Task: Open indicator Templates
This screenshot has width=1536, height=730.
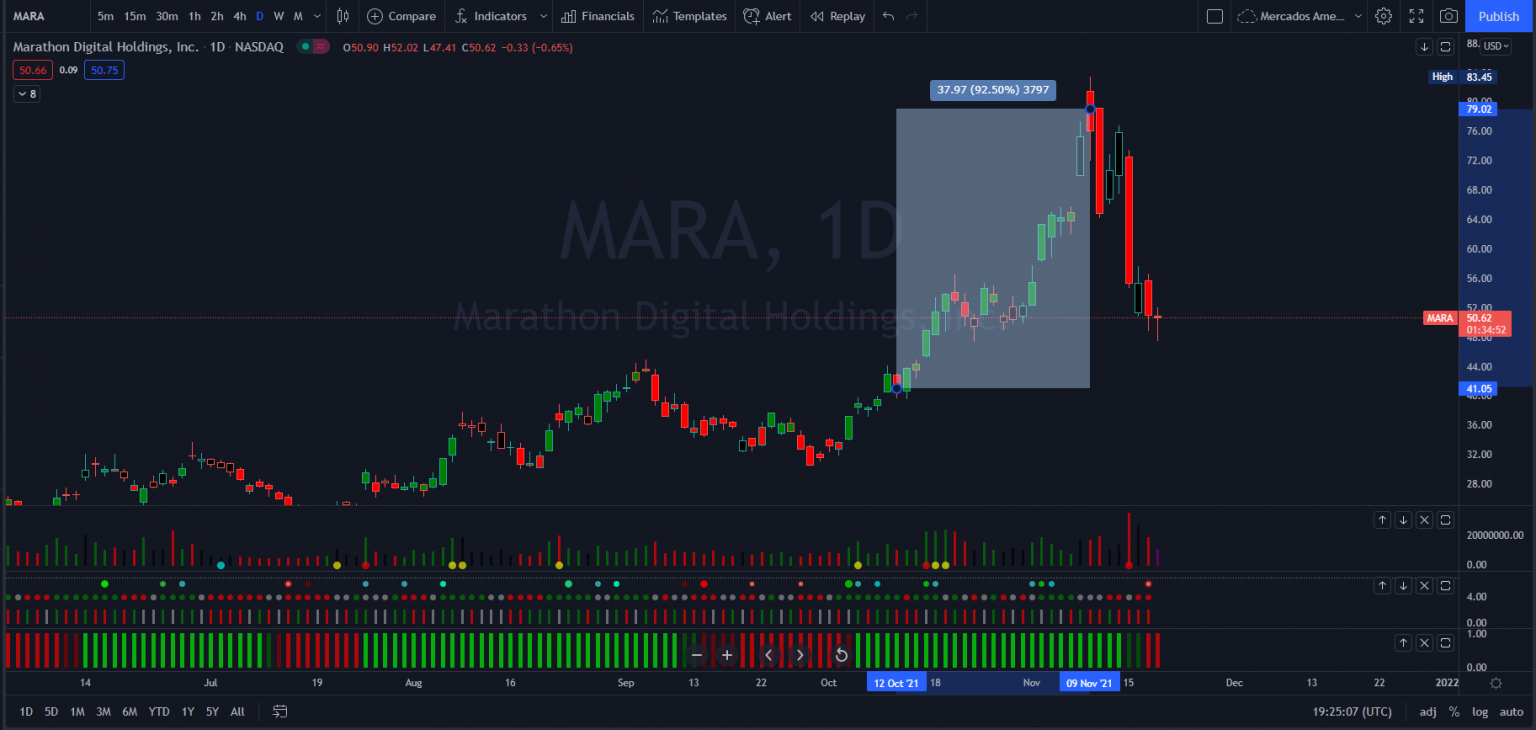Action: pyautogui.click(x=690, y=16)
